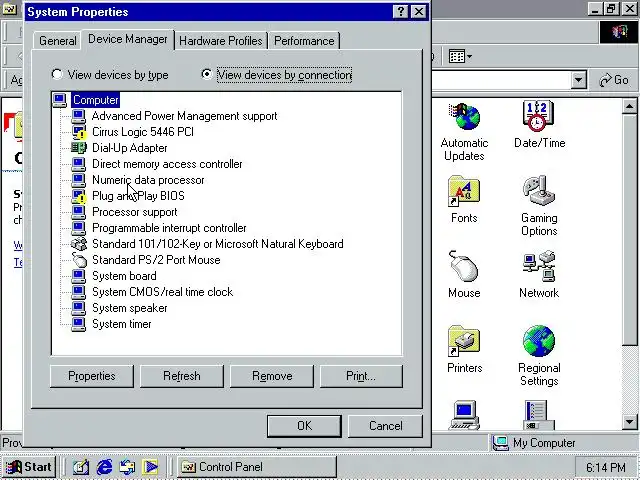
Task: Click the Properties button
Action: (92, 376)
